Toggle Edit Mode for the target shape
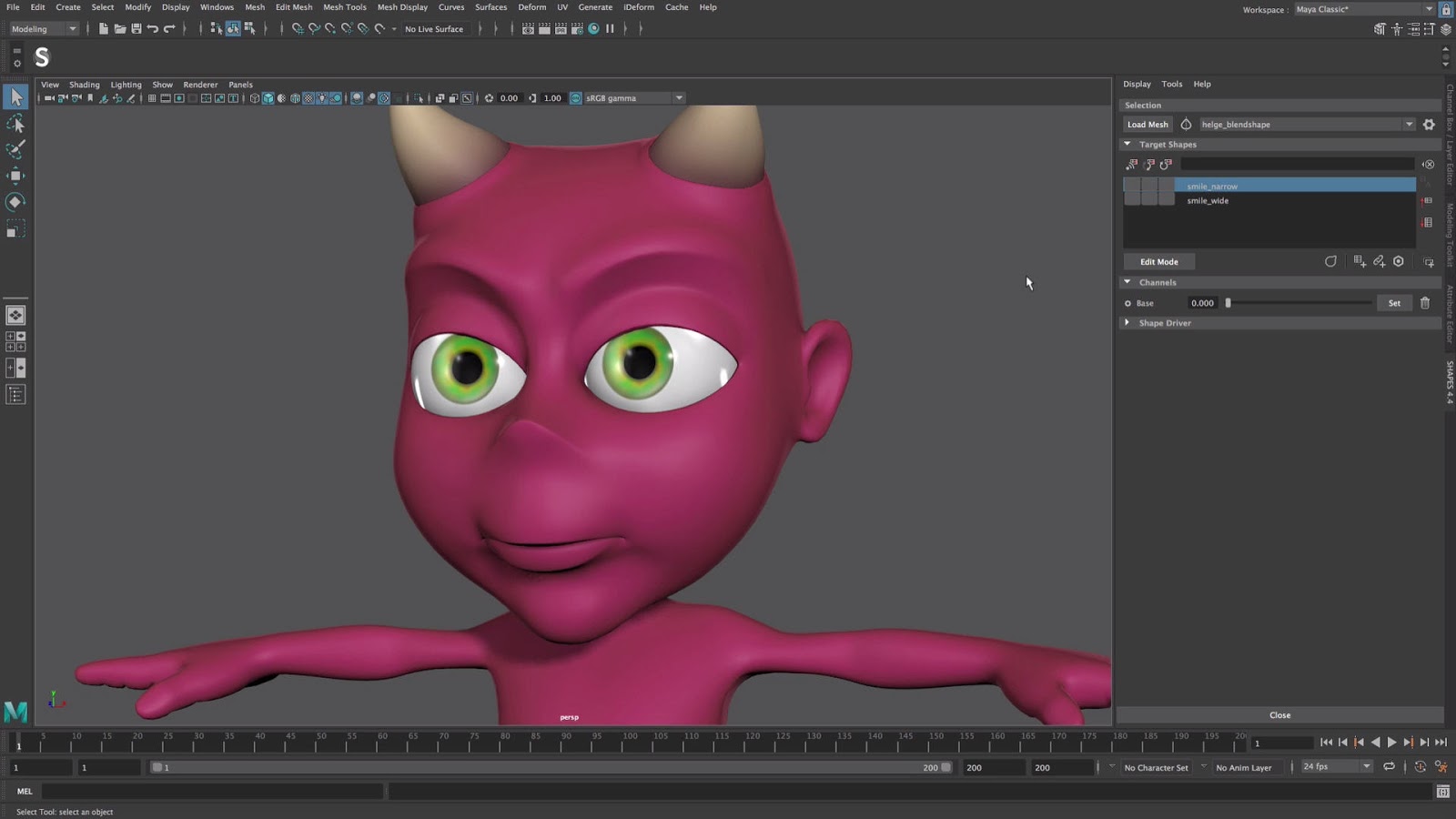Viewport: 1456px width, 819px height. [x=1158, y=262]
